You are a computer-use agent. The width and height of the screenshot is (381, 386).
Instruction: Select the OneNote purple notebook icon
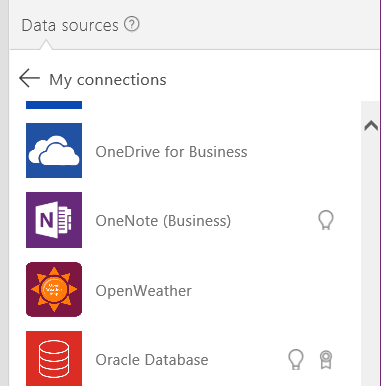tap(54, 220)
